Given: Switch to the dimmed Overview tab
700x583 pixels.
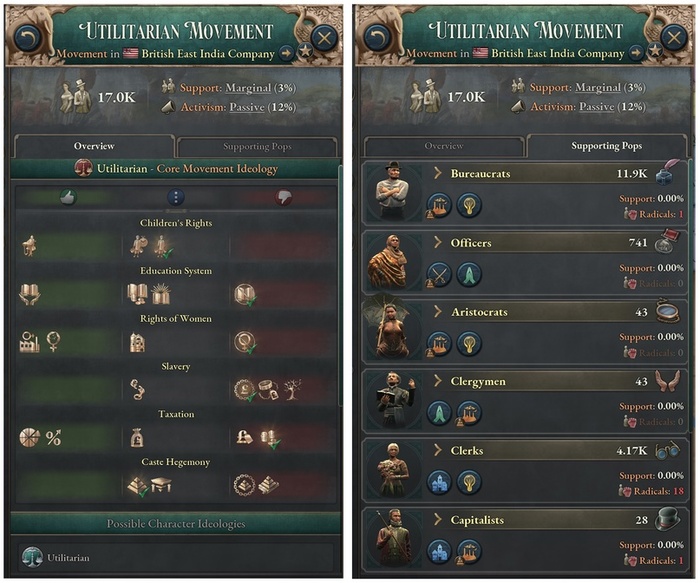Looking at the screenshot, I should click(x=444, y=147).
